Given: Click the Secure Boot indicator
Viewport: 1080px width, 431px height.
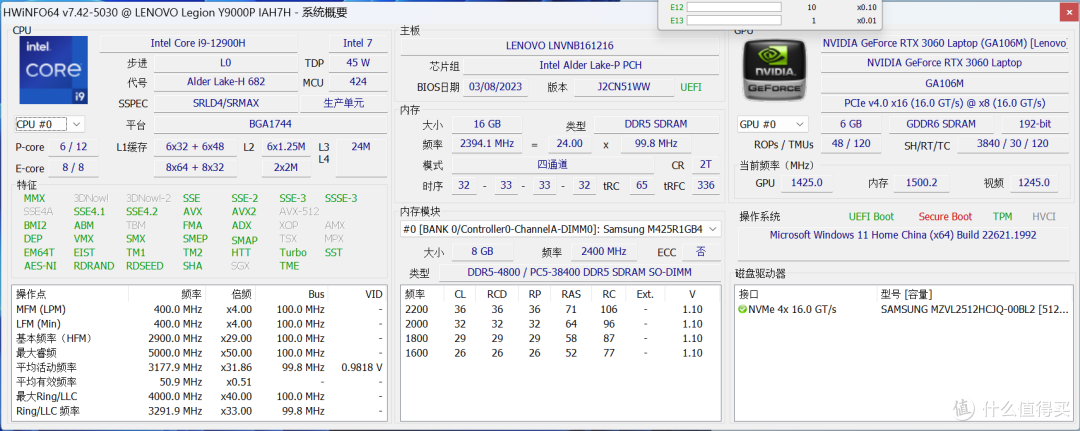Looking at the screenshot, I should pos(945,216).
